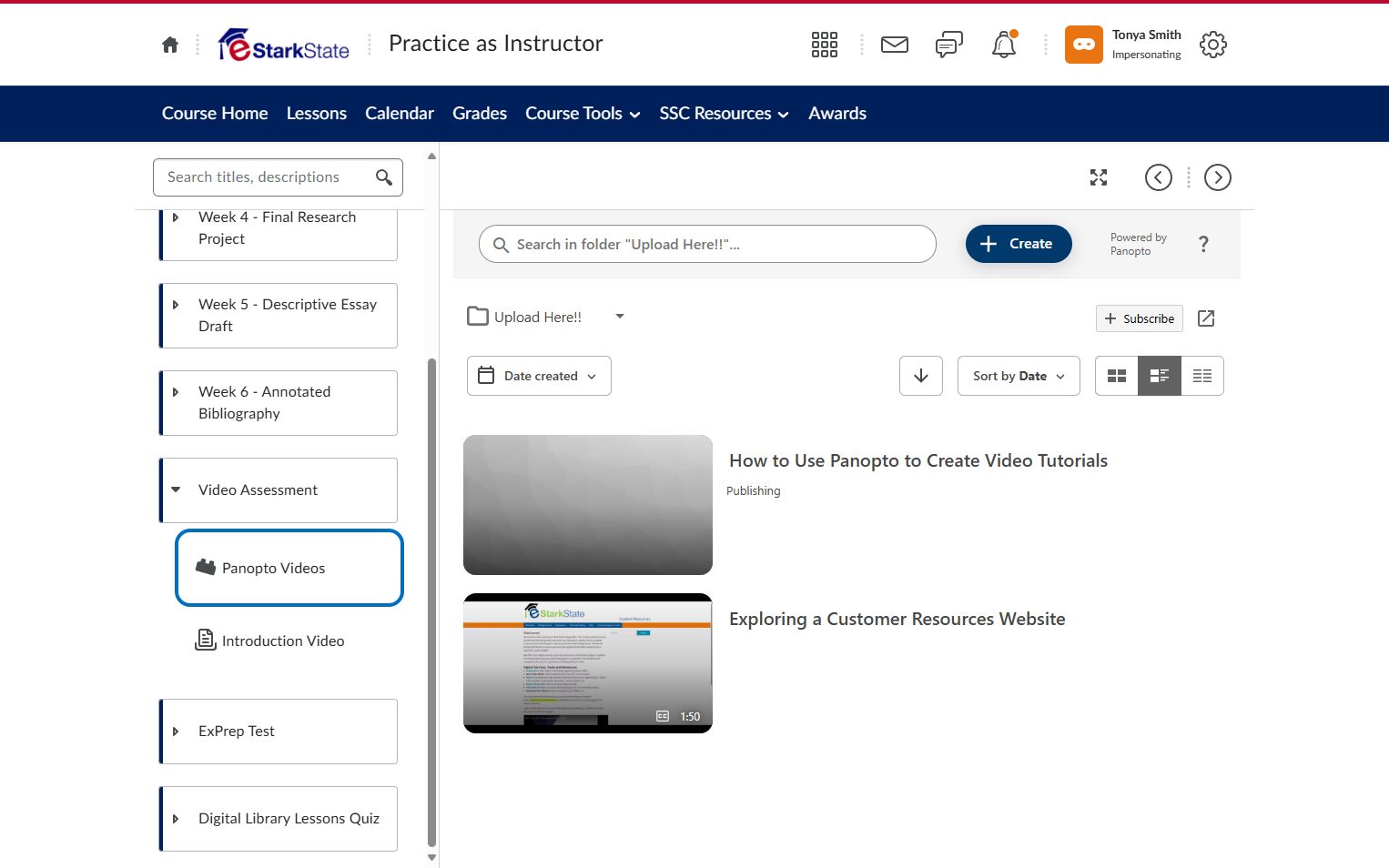Open Grades in navbar
The image size is (1389, 868).
coord(480,114)
